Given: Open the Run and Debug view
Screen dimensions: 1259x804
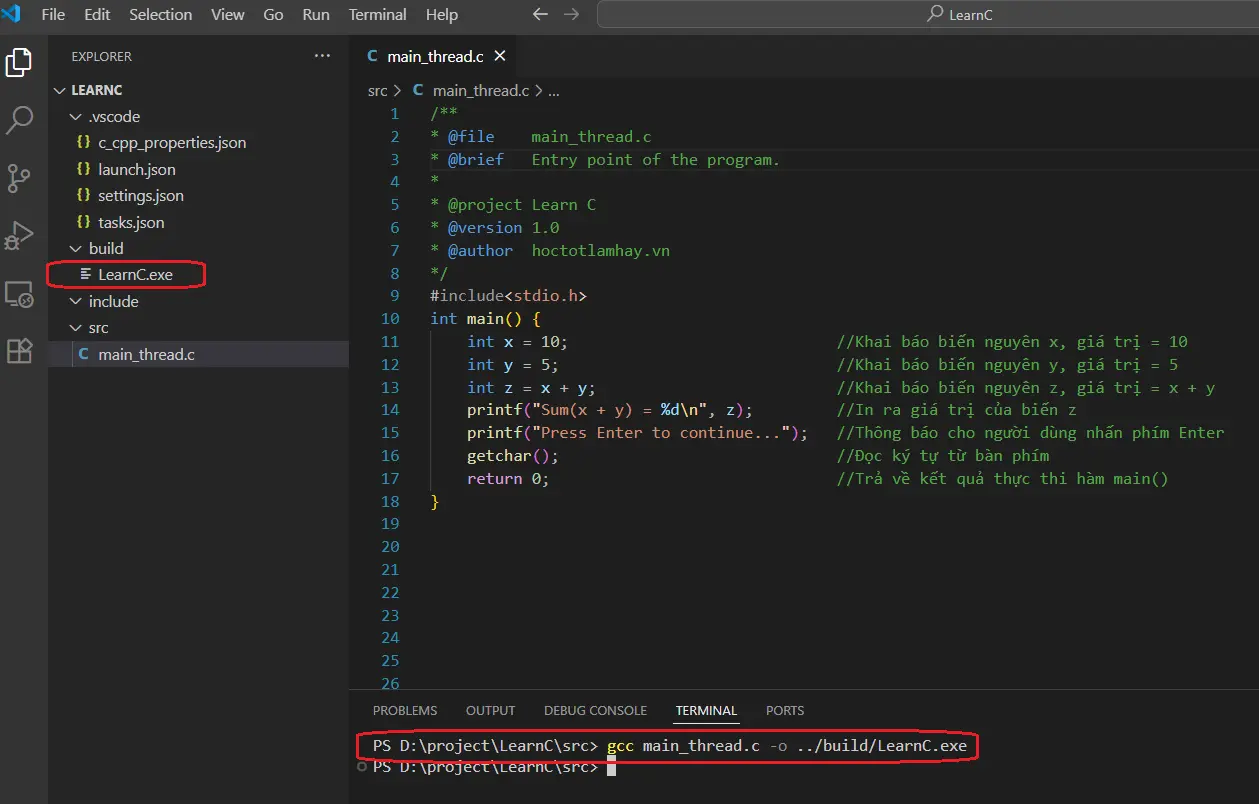Looking at the screenshot, I should click(19, 236).
